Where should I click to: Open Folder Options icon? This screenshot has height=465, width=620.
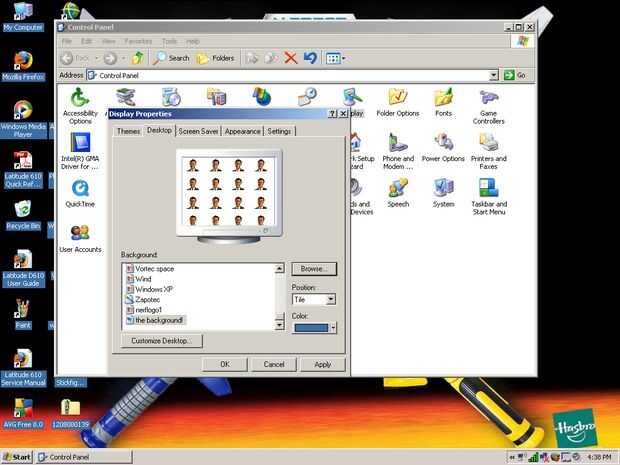[x=398, y=102]
